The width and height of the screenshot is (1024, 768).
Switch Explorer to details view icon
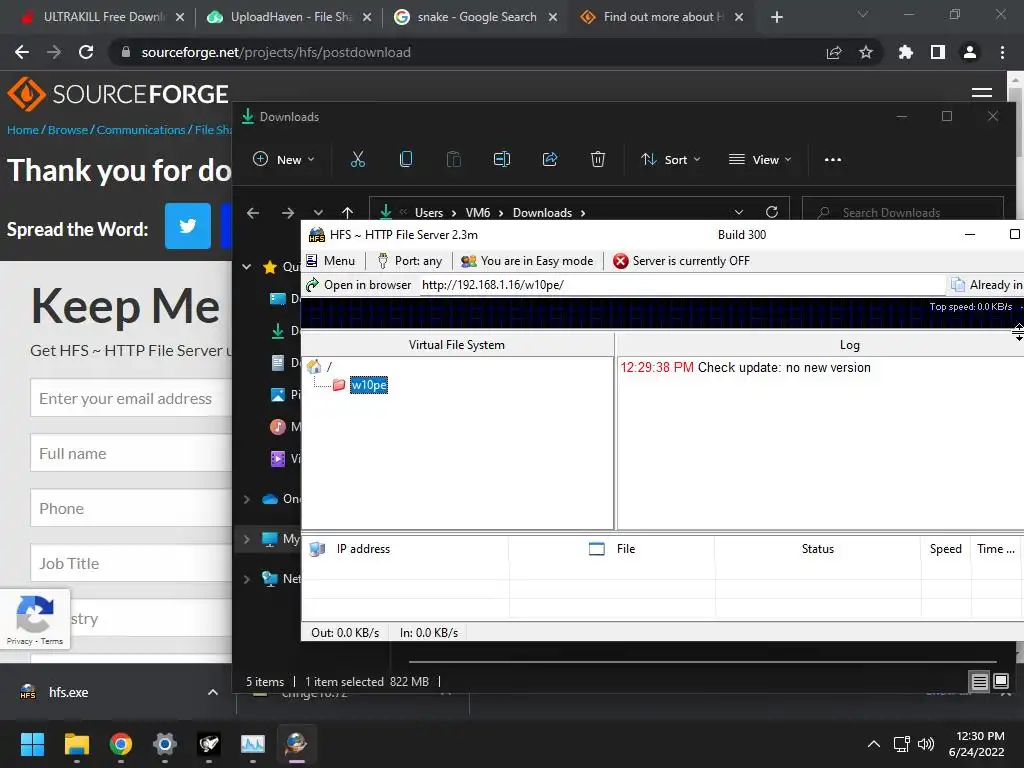(980, 682)
